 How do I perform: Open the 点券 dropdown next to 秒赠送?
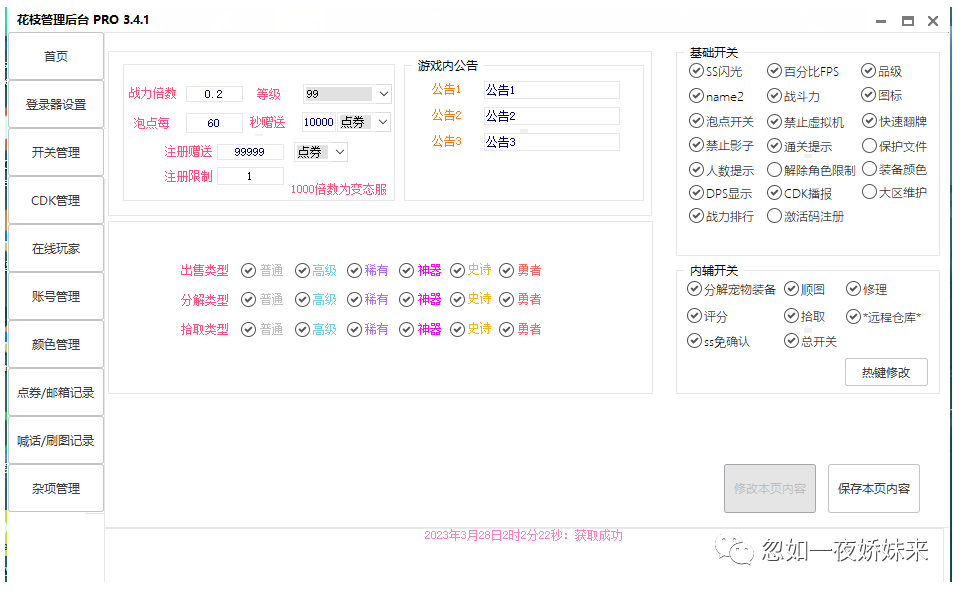382,122
